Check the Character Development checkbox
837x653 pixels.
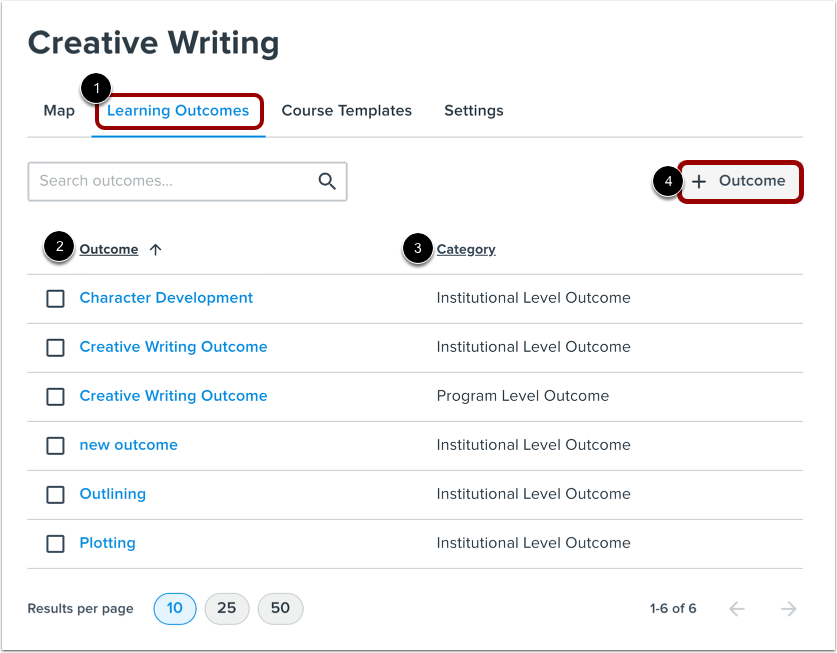coord(55,298)
